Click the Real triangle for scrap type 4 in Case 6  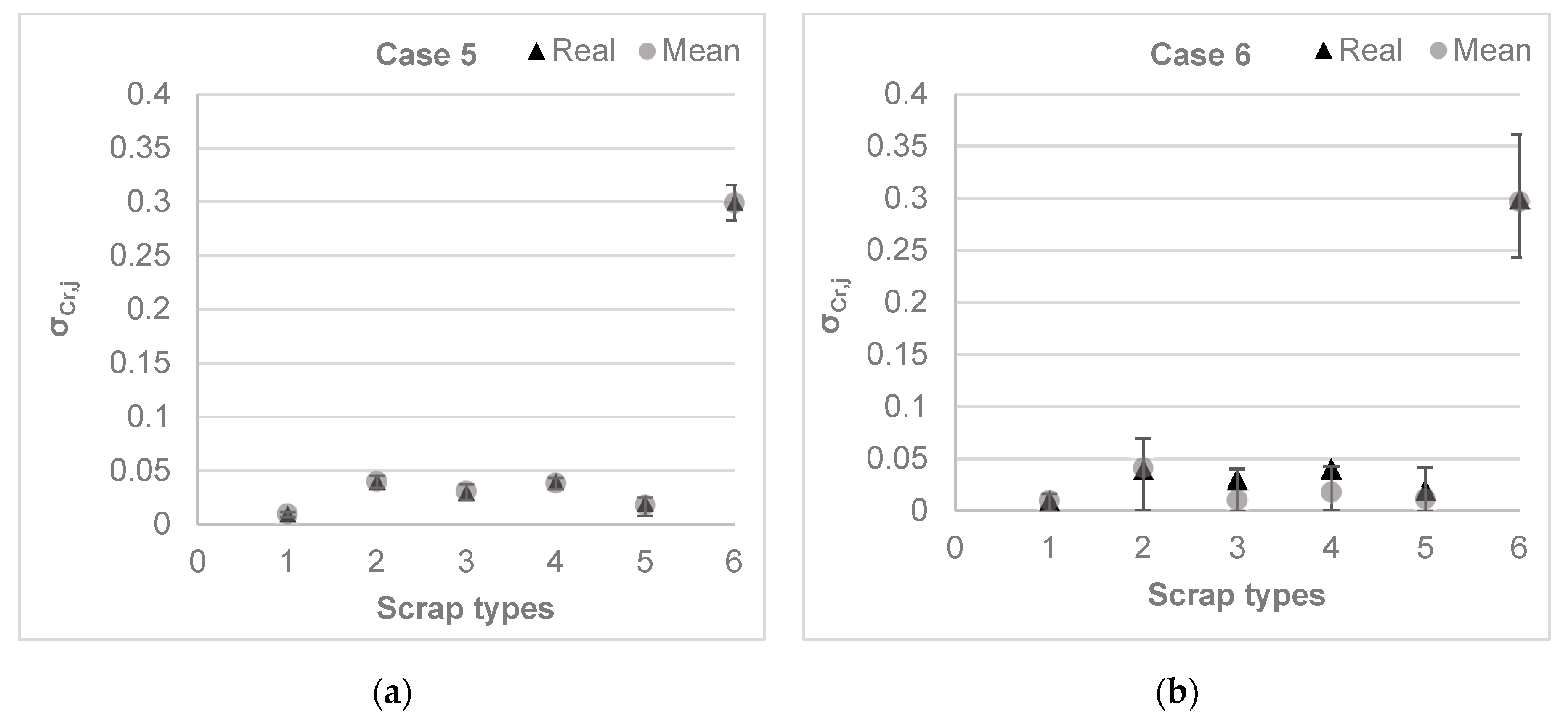(x=1331, y=470)
